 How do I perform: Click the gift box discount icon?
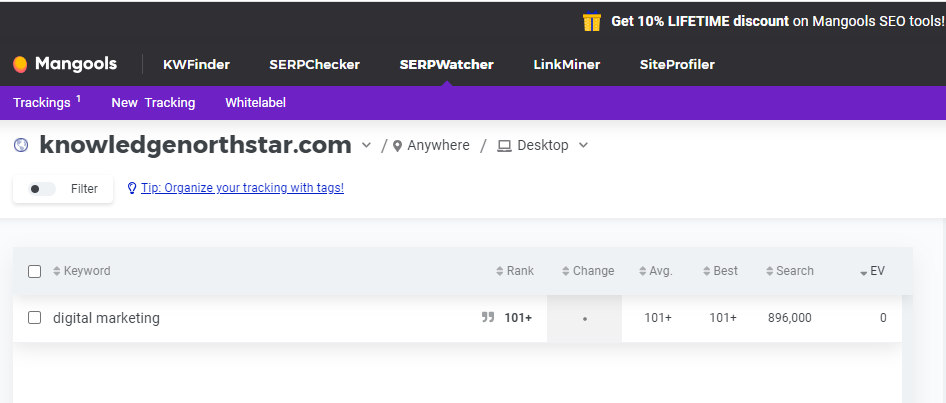592,22
